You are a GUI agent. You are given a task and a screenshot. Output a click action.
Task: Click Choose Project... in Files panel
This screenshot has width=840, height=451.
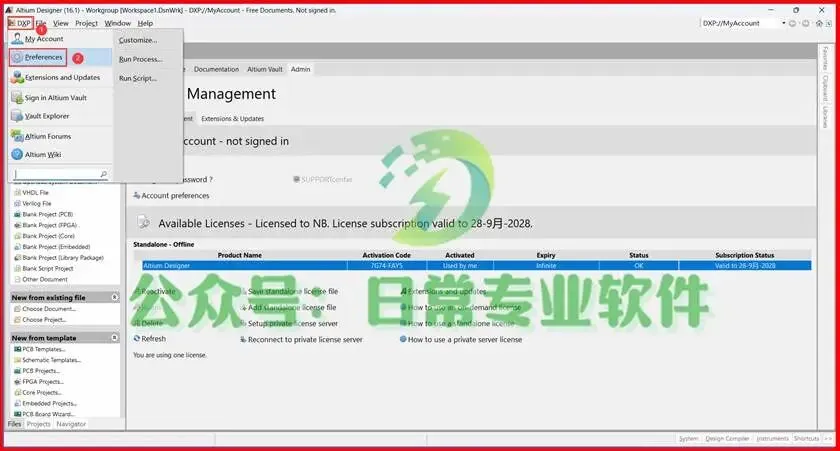coord(44,320)
